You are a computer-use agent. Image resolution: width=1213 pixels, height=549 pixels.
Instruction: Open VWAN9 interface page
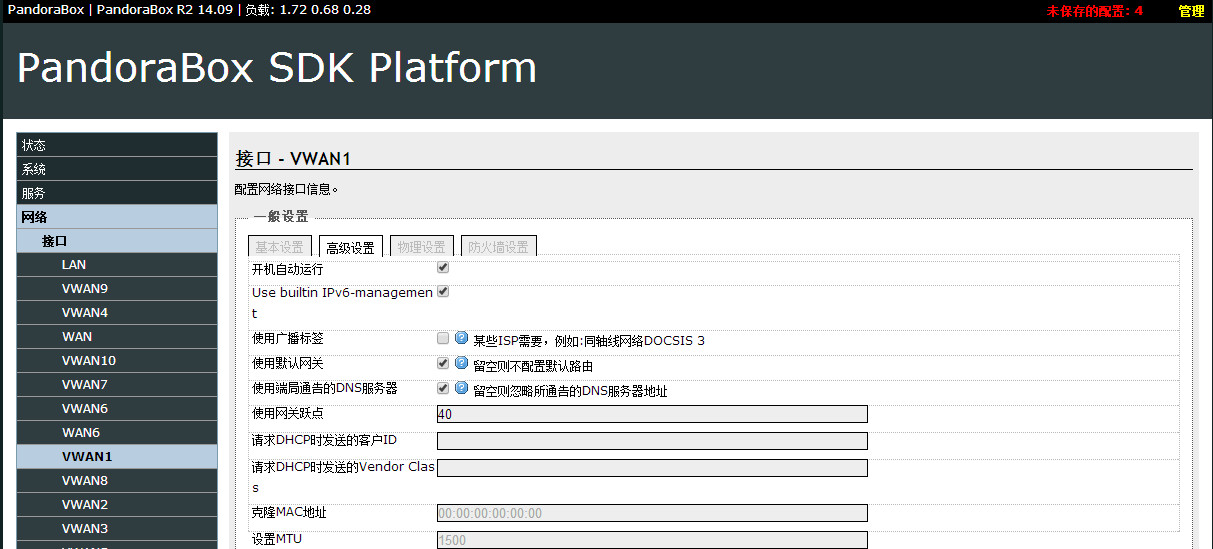coord(117,289)
